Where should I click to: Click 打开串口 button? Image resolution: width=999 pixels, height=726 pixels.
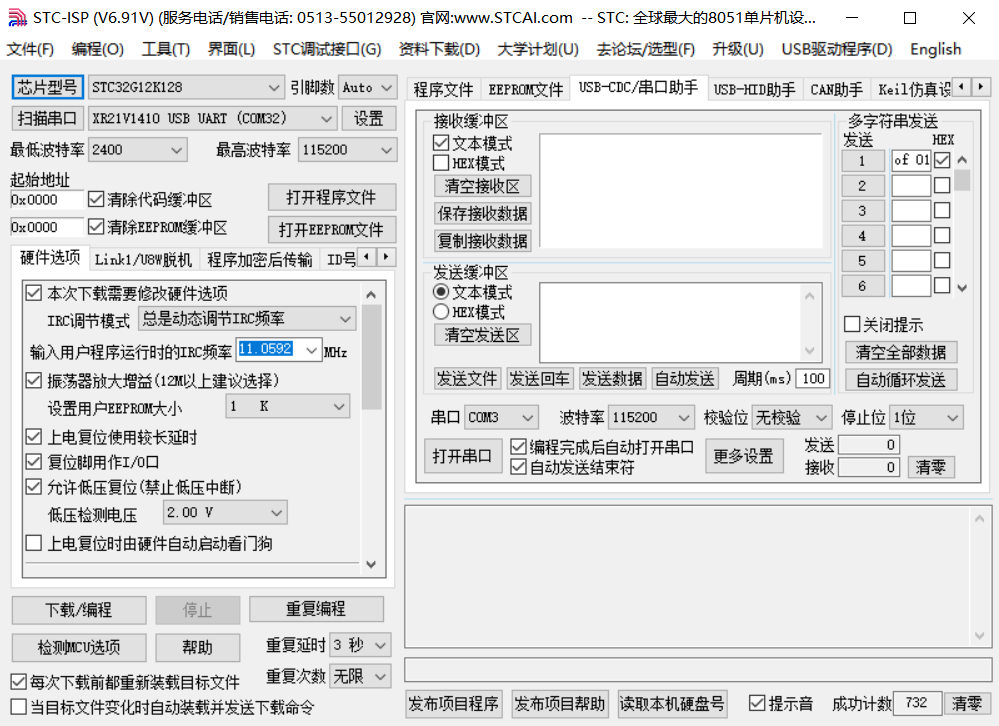(x=462, y=456)
